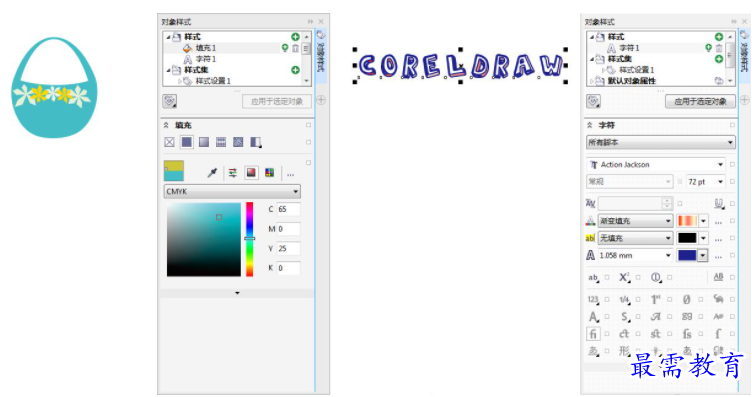
Task: Open the 所有脚本 script dropdown
Action: [661, 142]
